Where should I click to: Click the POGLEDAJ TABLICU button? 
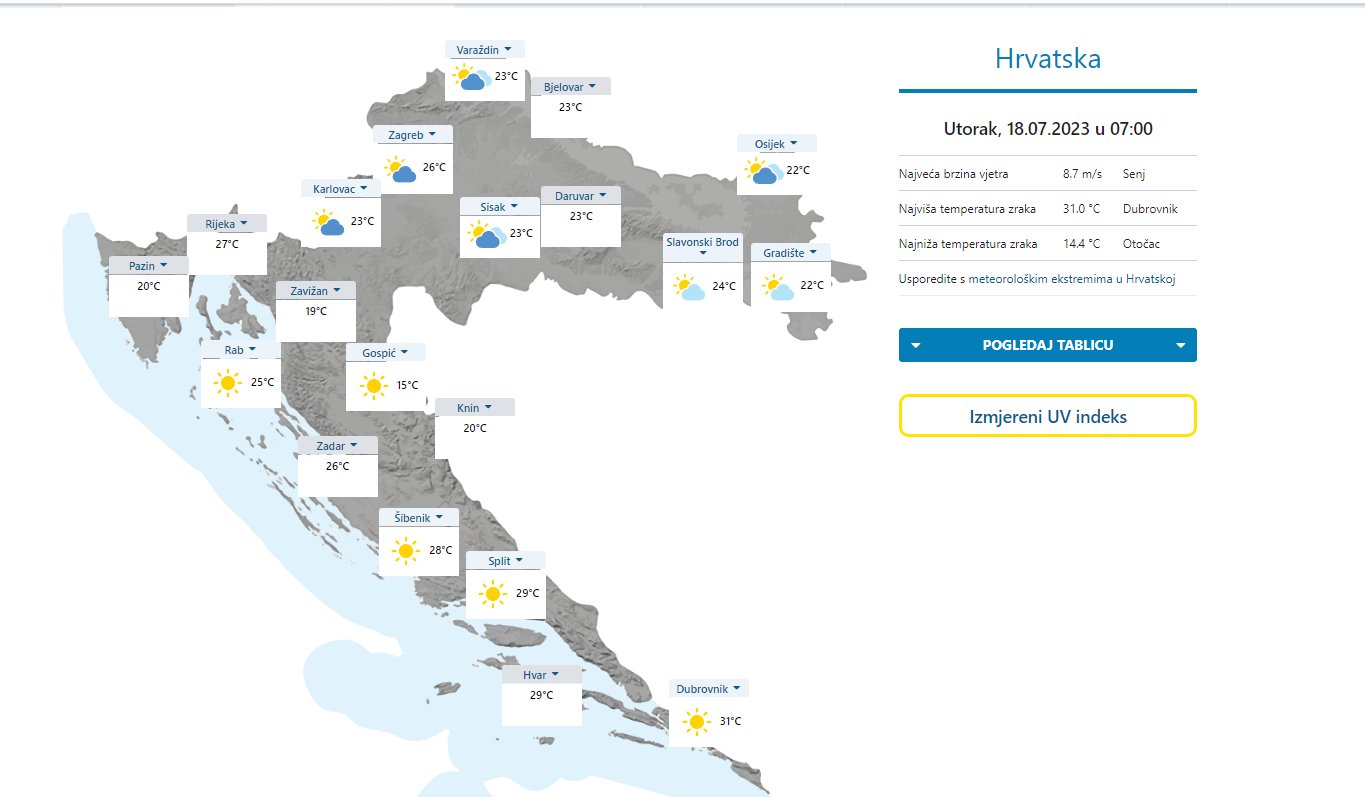pyautogui.click(x=1047, y=345)
